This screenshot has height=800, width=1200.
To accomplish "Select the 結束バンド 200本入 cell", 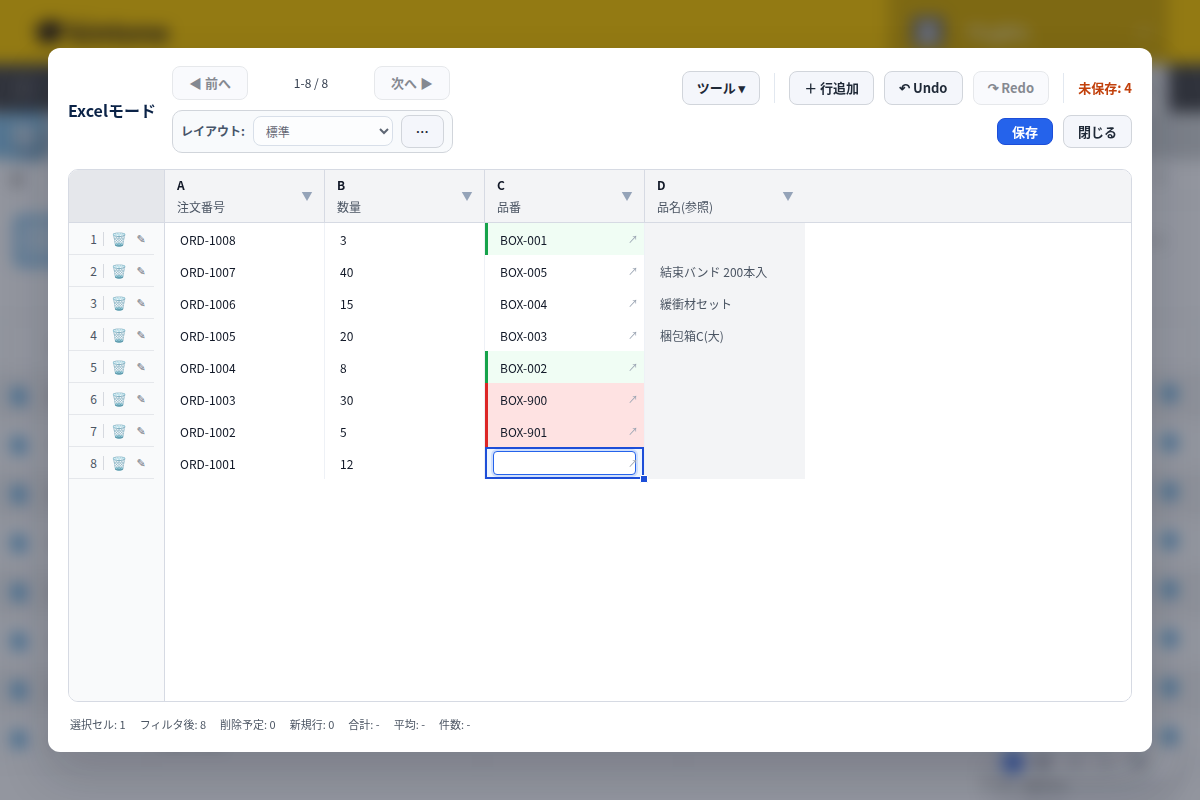I will pos(725,271).
